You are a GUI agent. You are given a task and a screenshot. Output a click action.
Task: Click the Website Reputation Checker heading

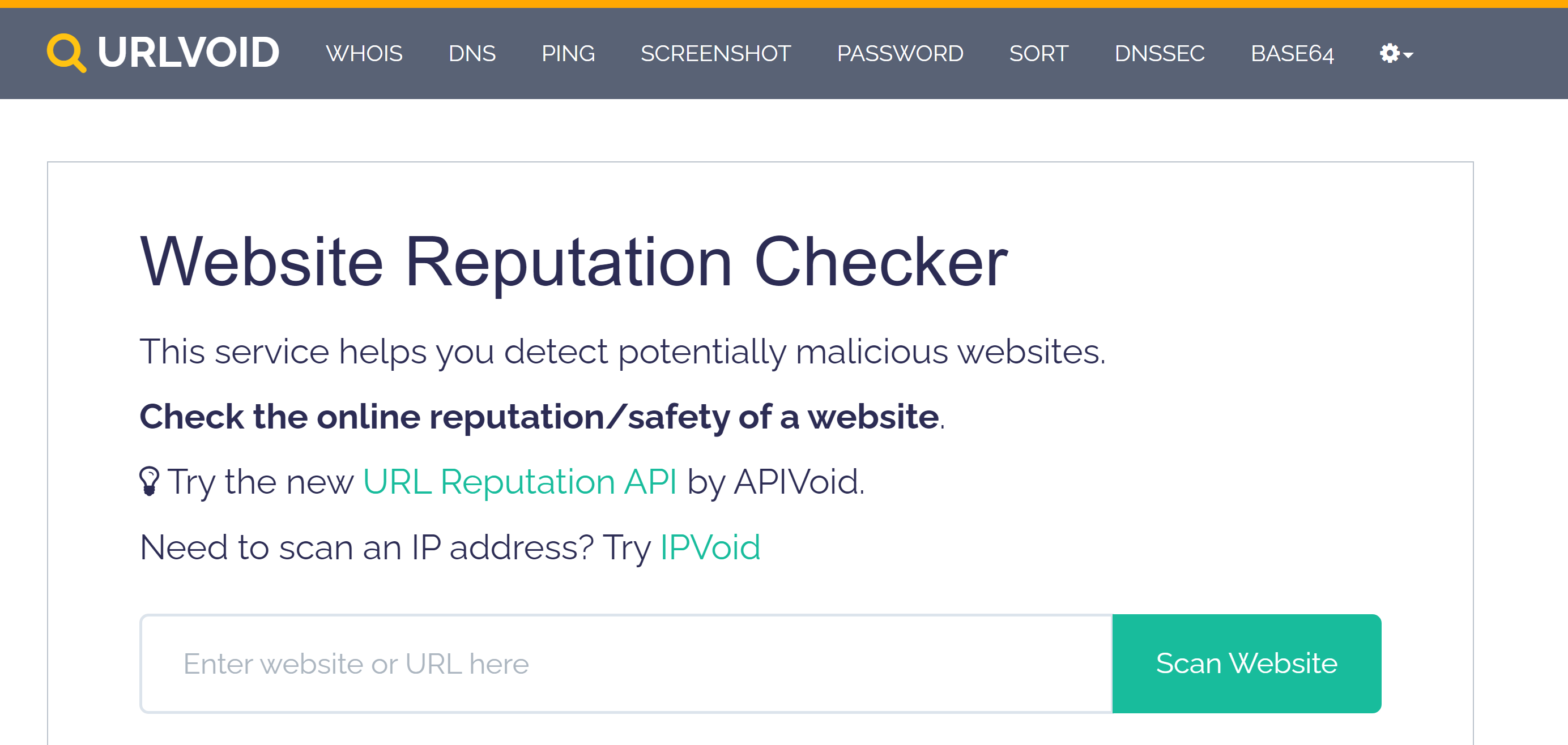pos(573,262)
